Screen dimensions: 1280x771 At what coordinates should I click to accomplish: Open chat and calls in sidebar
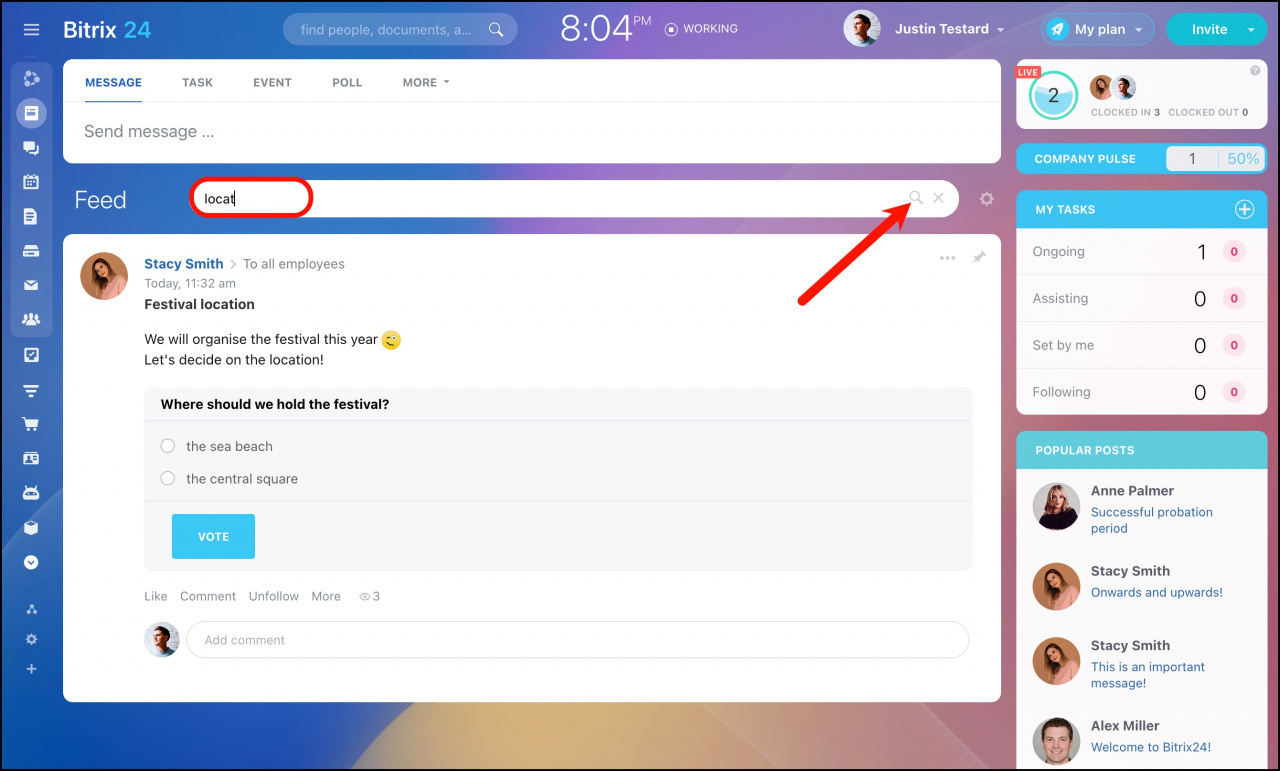31,148
